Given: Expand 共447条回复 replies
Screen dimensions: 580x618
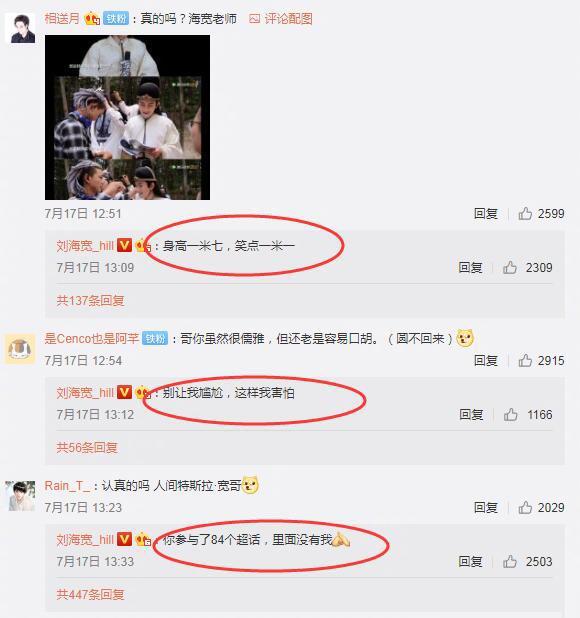Looking at the screenshot, I should point(91,594).
